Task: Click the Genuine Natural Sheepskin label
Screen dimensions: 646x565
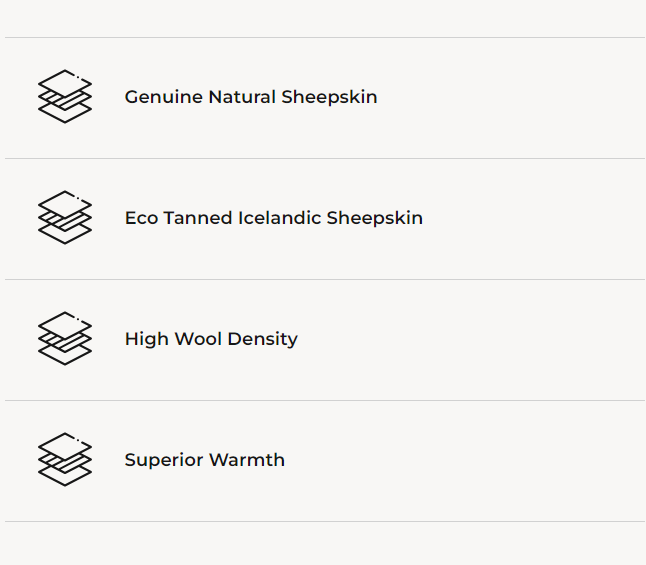Action: (251, 97)
